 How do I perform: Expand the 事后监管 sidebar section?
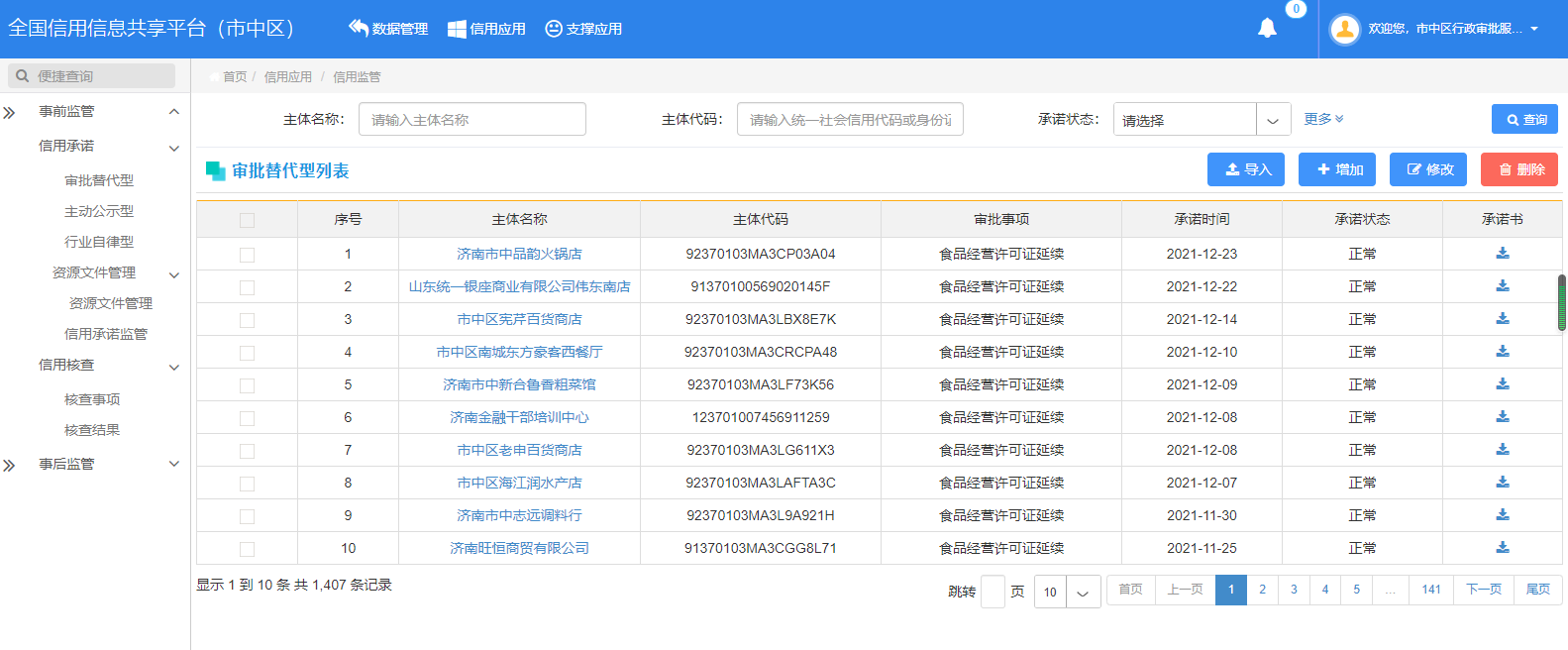tap(174, 464)
